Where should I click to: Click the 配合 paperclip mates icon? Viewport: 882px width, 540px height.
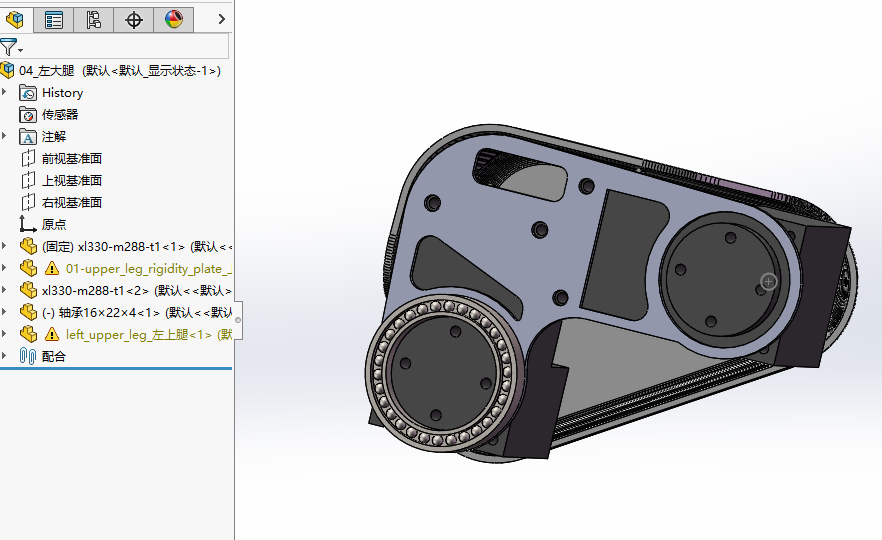[28, 356]
